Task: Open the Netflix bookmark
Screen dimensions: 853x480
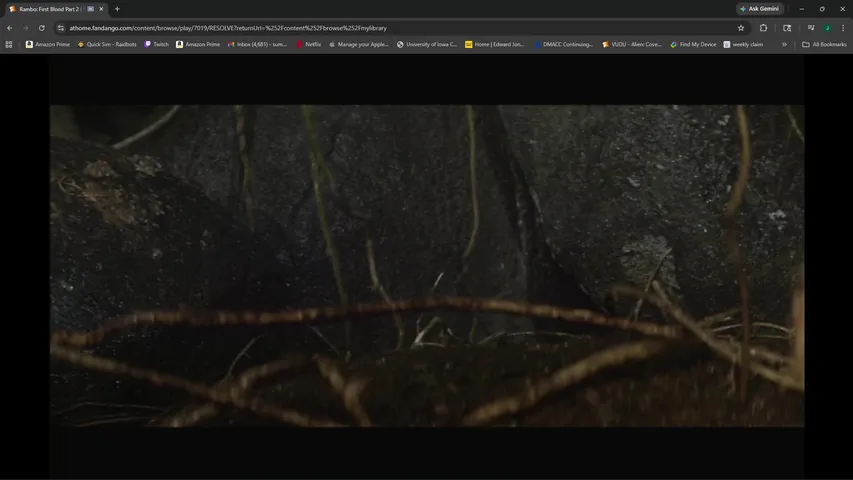Action: click(x=308, y=45)
